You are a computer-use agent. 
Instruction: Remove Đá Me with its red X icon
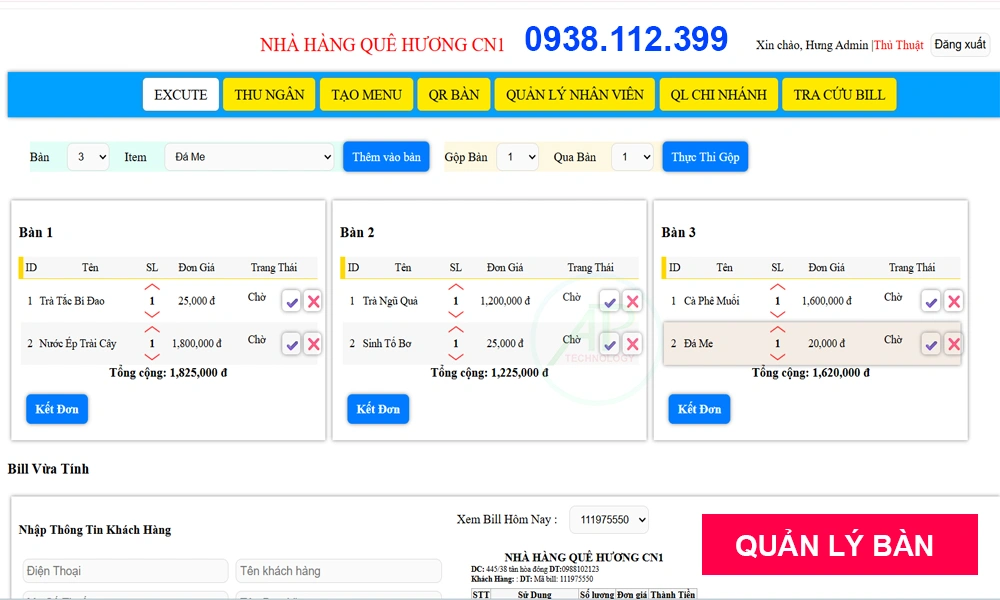[954, 343]
